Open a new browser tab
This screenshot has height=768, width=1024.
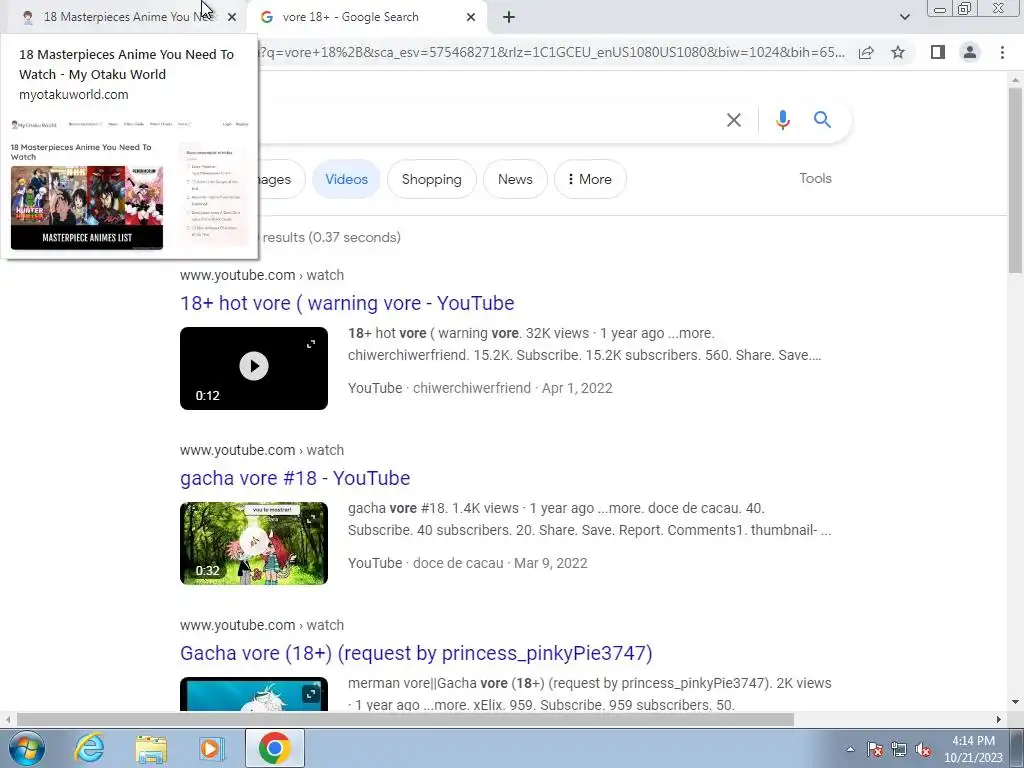[x=509, y=18]
